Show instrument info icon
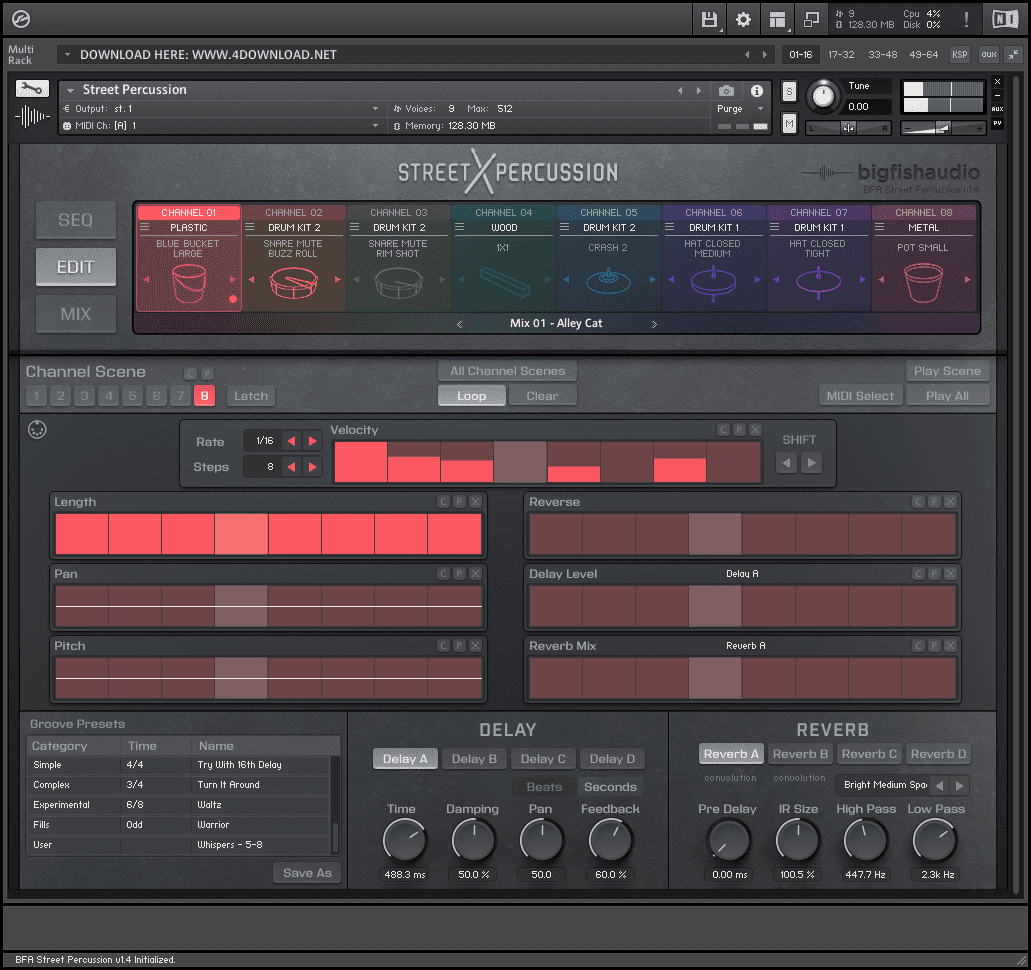This screenshot has width=1031, height=970. 757,91
